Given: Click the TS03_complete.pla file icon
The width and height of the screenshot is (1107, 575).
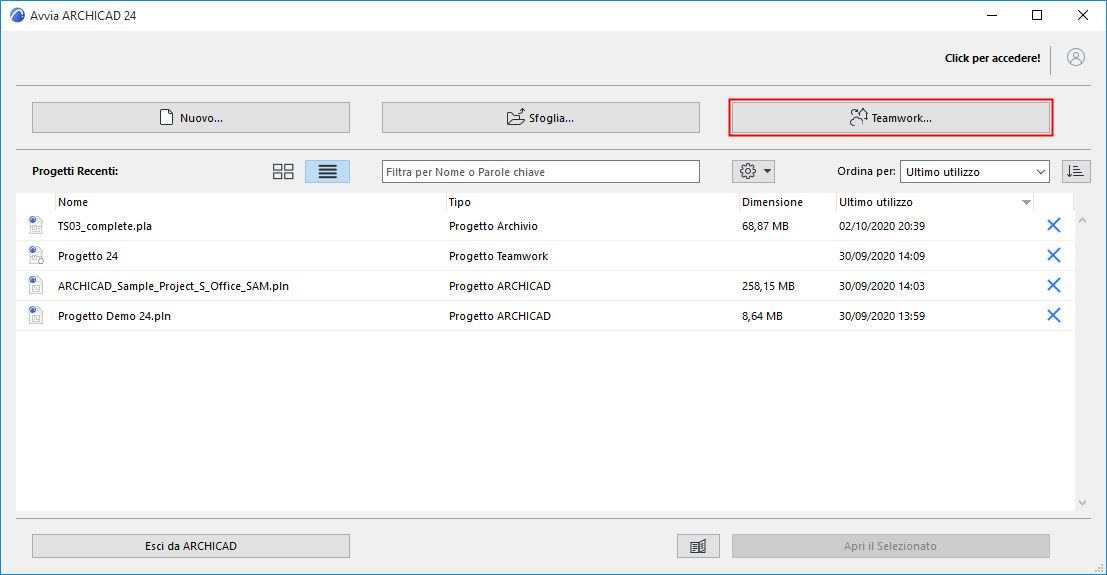Looking at the screenshot, I should (35, 225).
